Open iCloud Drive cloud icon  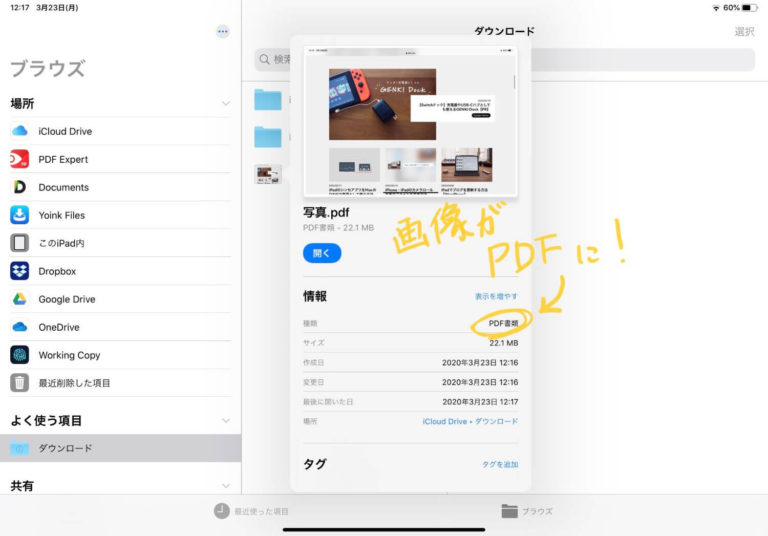pyautogui.click(x=20, y=131)
